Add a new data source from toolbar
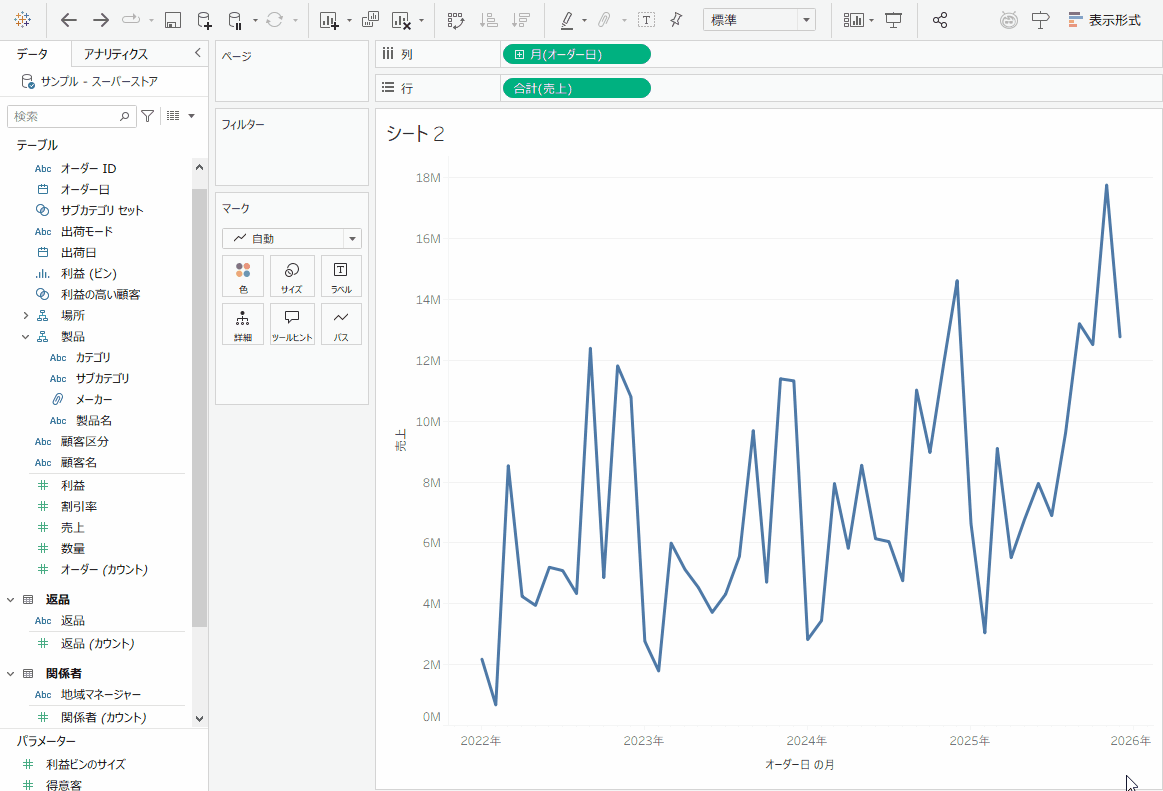The image size is (1163, 791). click(x=203, y=20)
